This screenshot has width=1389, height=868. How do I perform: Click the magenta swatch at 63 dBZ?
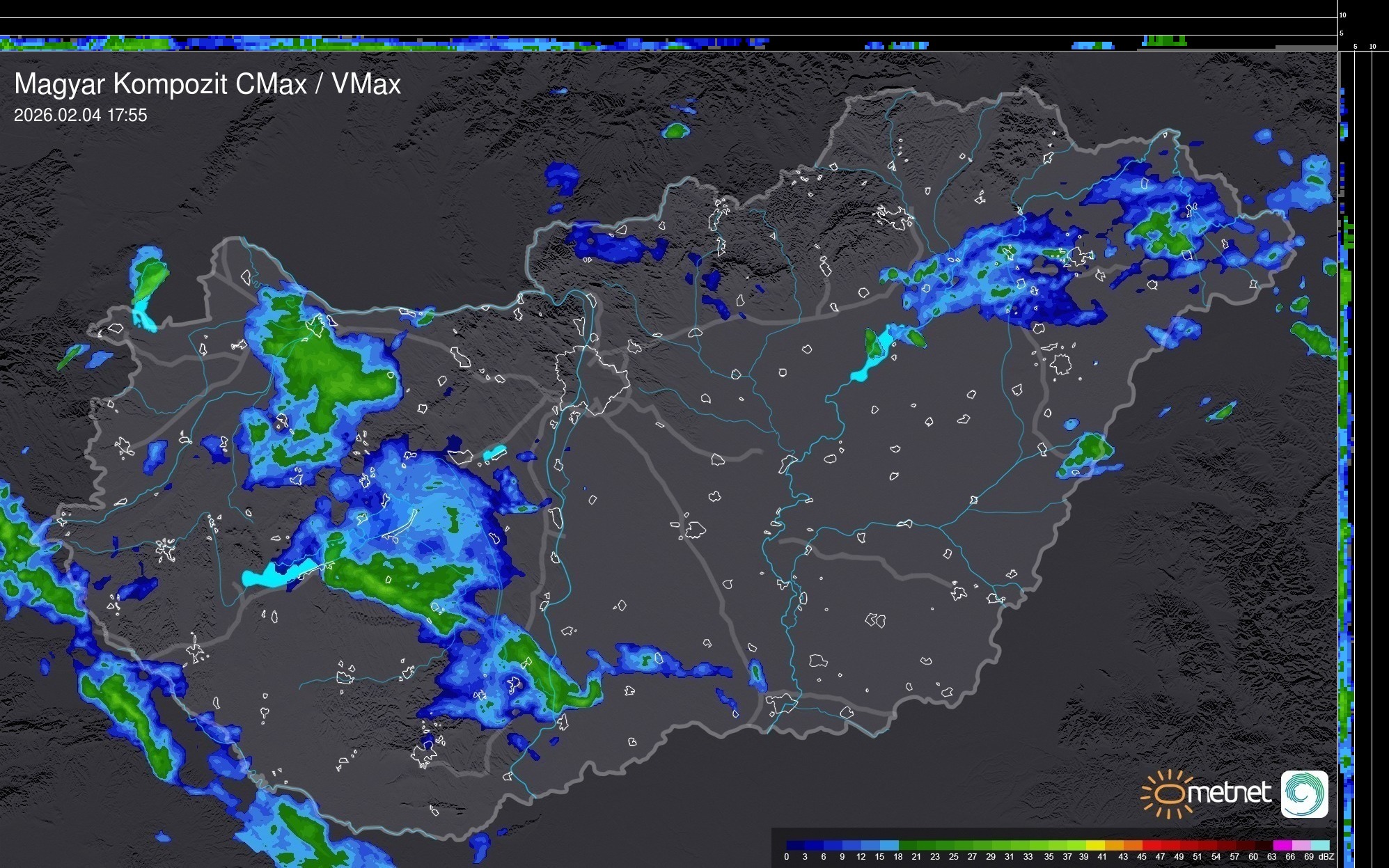pyautogui.click(x=1282, y=845)
